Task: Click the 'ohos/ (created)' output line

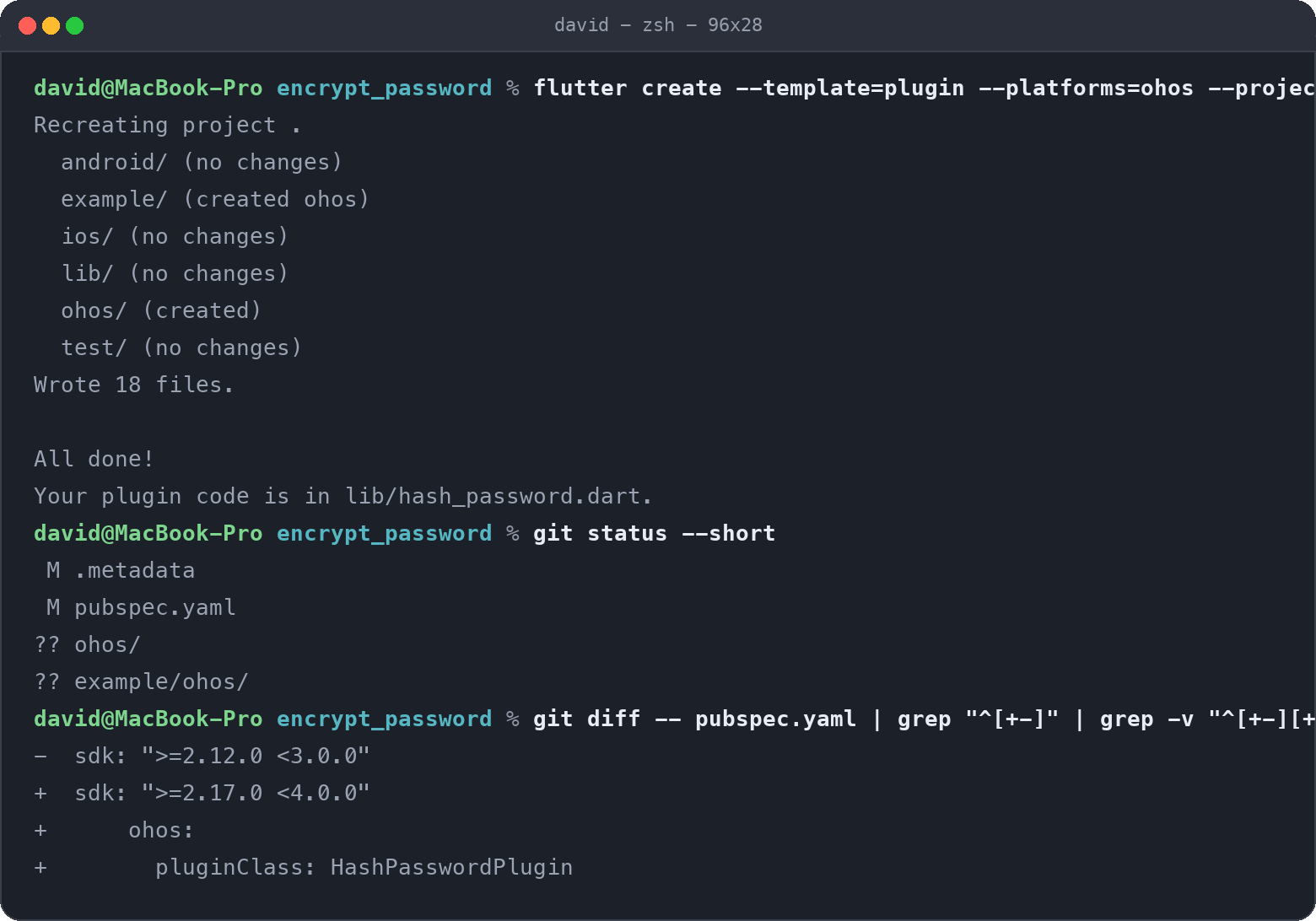Action: click(161, 310)
